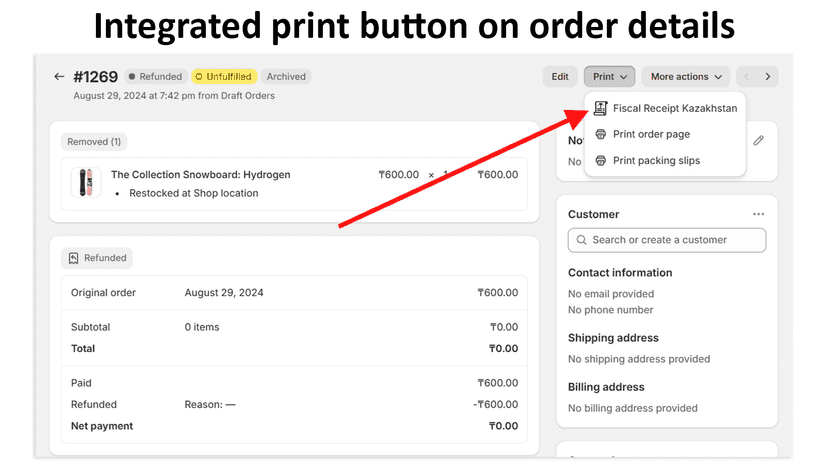Click the No billing address provided text
Viewport: 828px width, 466px height.
[x=633, y=408]
